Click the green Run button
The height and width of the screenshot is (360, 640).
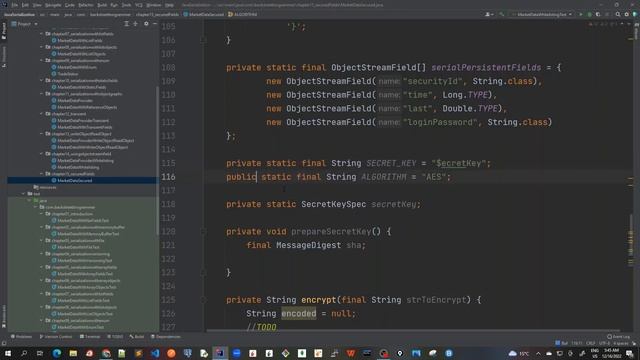tap(580, 14)
